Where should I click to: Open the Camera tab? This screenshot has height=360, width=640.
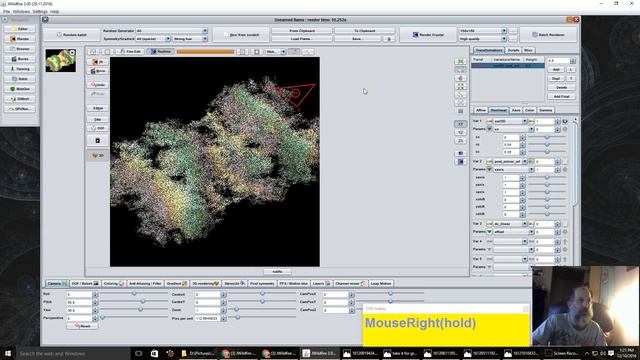[x=56, y=283]
